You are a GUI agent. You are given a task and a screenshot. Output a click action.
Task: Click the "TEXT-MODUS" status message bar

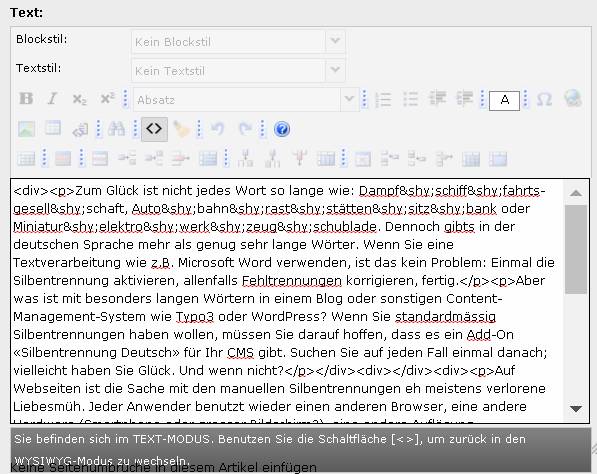pyautogui.click(x=301, y=450)
